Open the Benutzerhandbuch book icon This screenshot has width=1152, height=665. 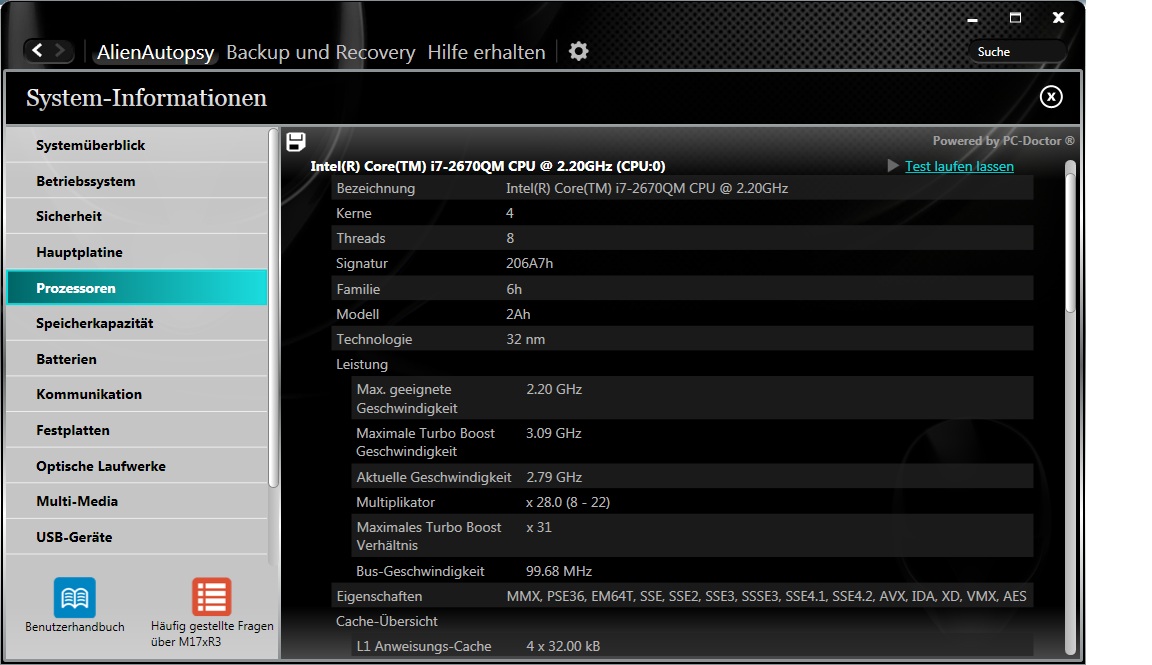pos(74,597)
